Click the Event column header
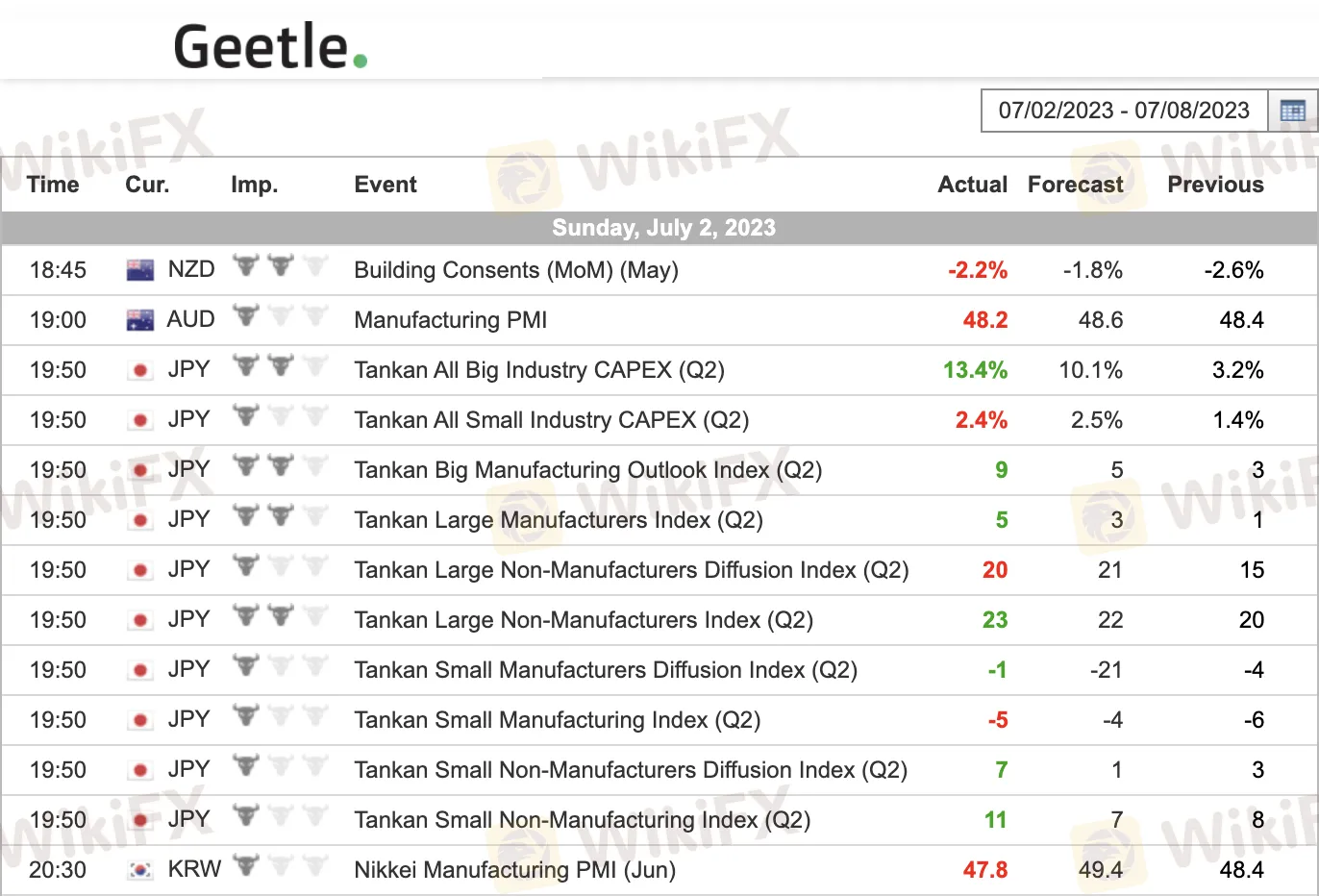 (x=386, y=185)
